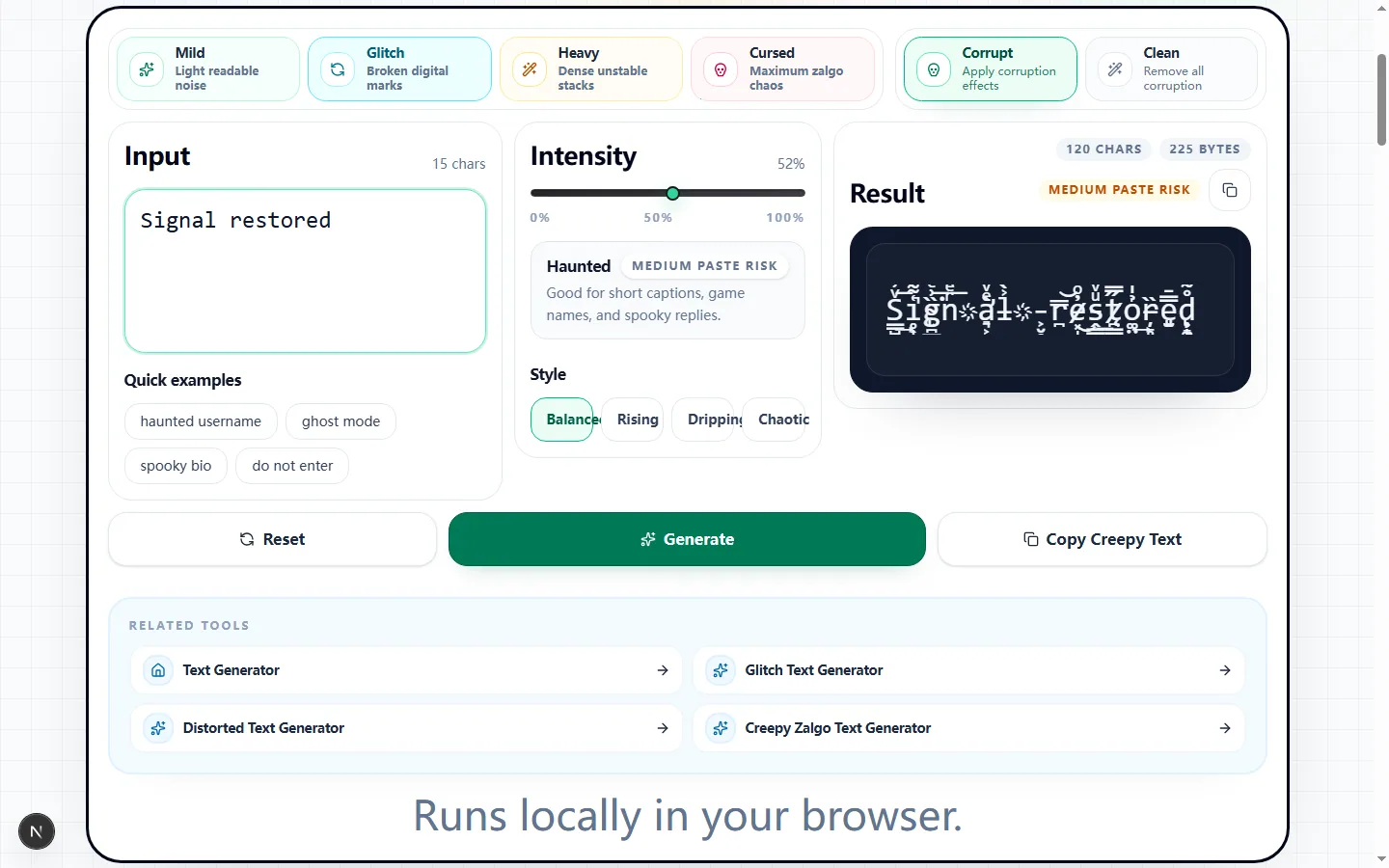The image size is (1389, 868).
Task: Click the Reset button
Action: [x=273, y=539]
